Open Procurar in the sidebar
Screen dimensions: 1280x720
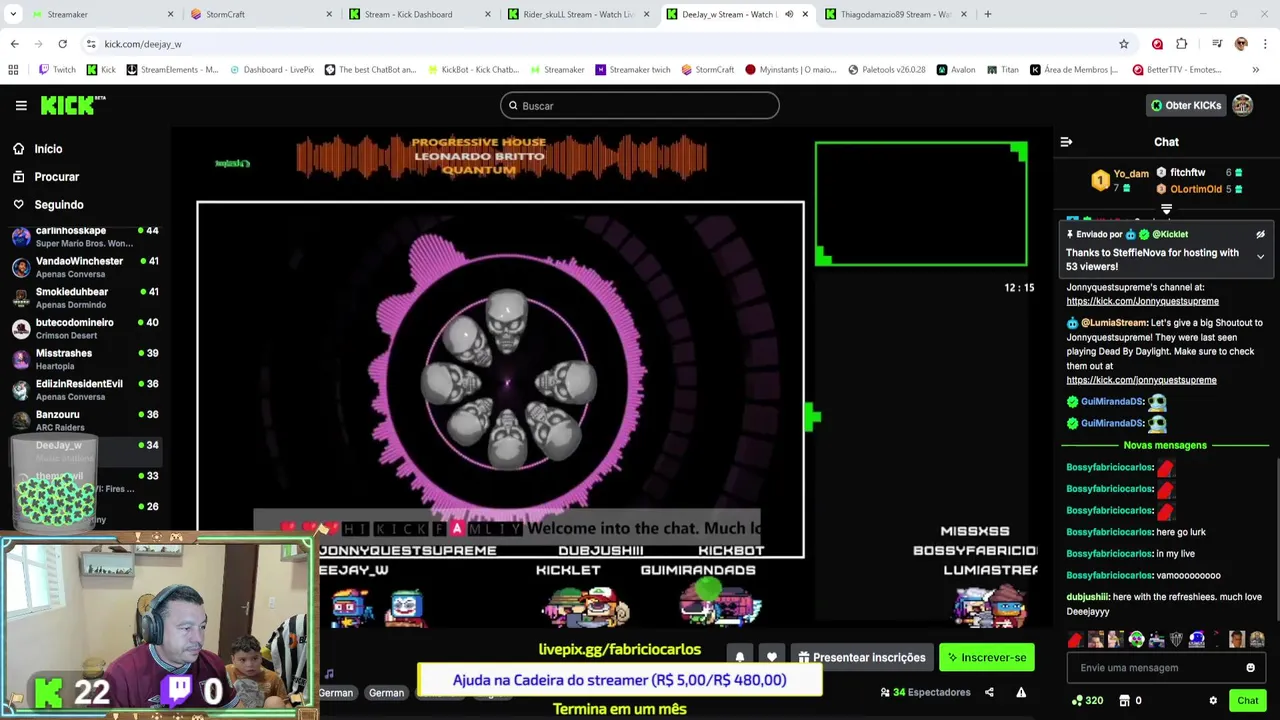pyautogui.click(x=56, y=177)
